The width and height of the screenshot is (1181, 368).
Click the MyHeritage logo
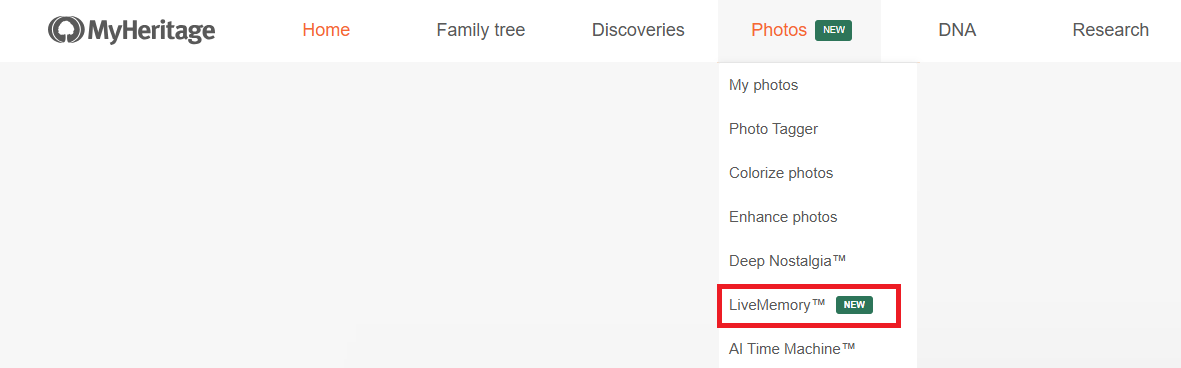pyautogui.click(x=132, y=30)
